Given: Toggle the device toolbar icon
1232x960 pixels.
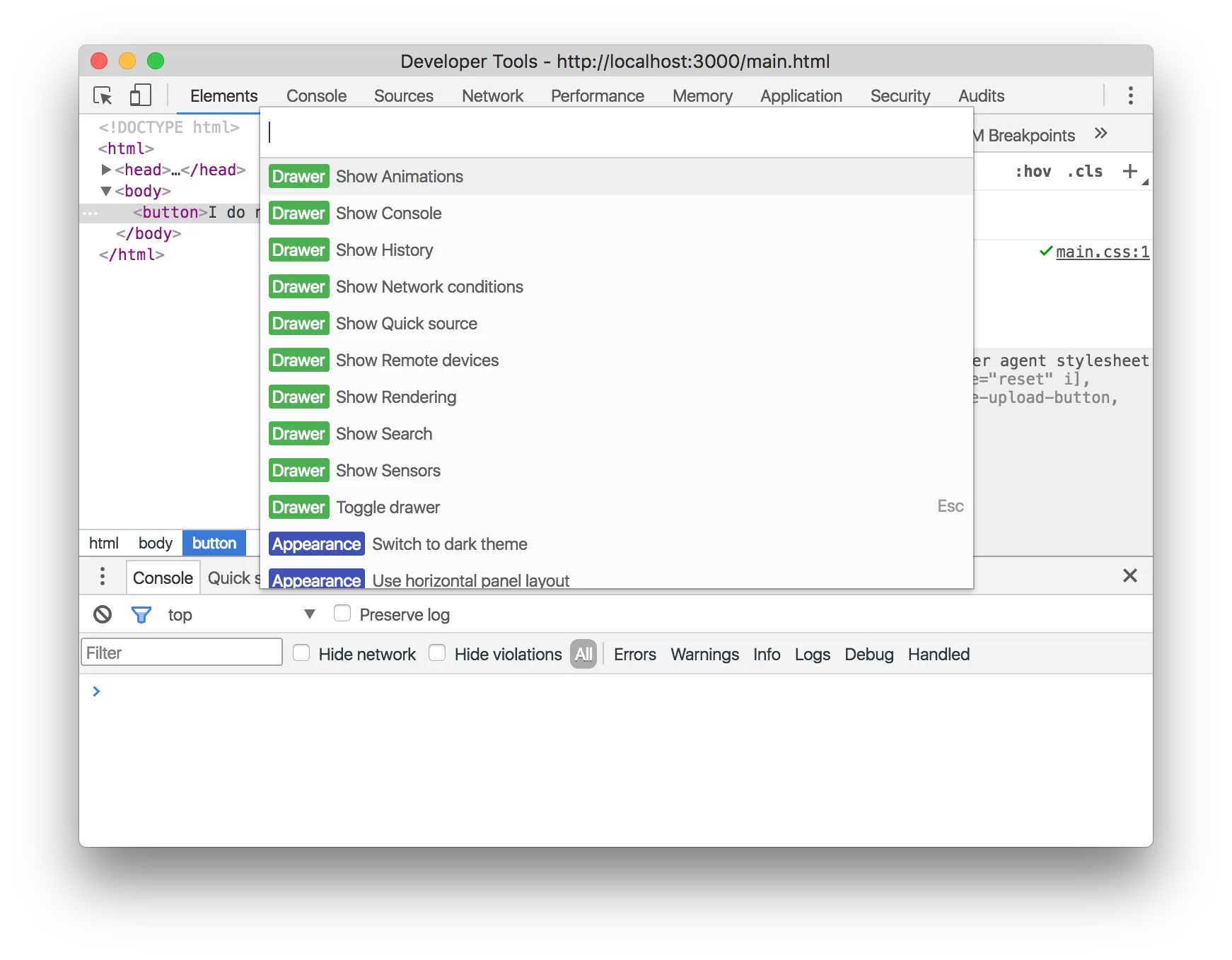Looking at the screenshot, I should point(141,95).
